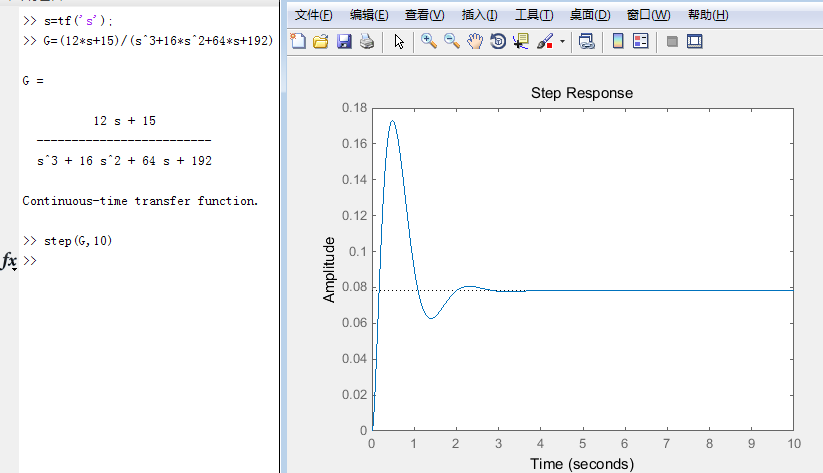Image resolution: width=823 pixels, height=473 pixels.
Task: Select the Zoom Out magnifier tool
Action: coord(452,41)
